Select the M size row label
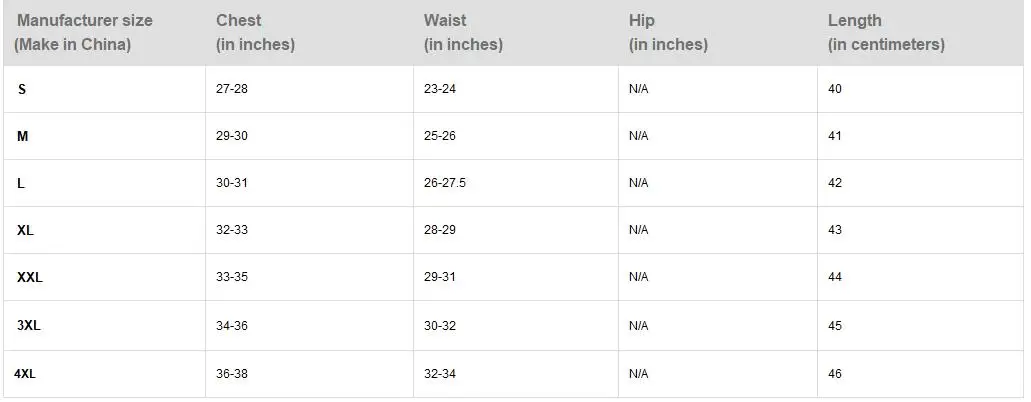The image size is (1031, 402). 22,137
